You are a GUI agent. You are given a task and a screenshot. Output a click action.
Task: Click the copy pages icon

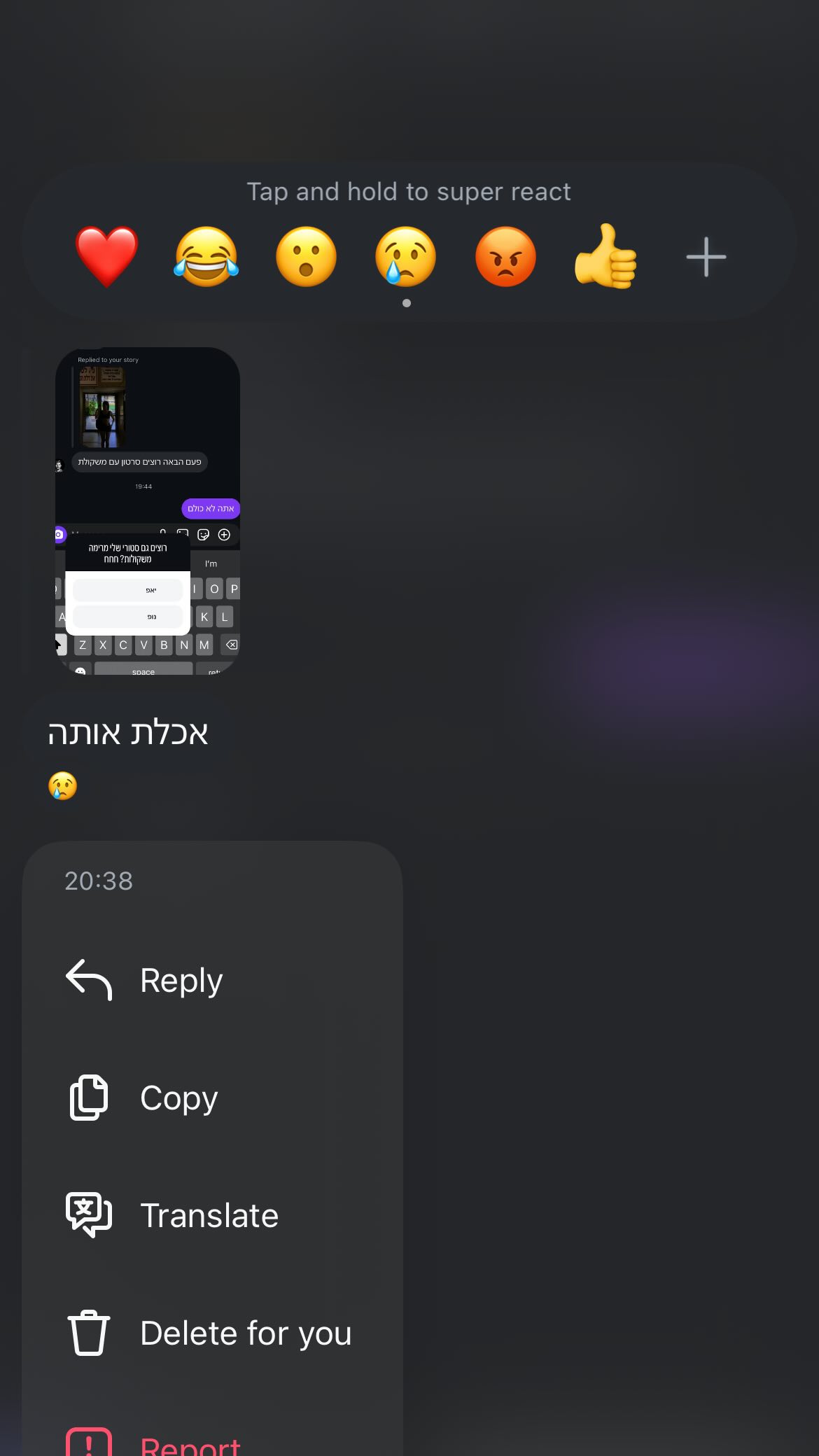click(89, 1098)
